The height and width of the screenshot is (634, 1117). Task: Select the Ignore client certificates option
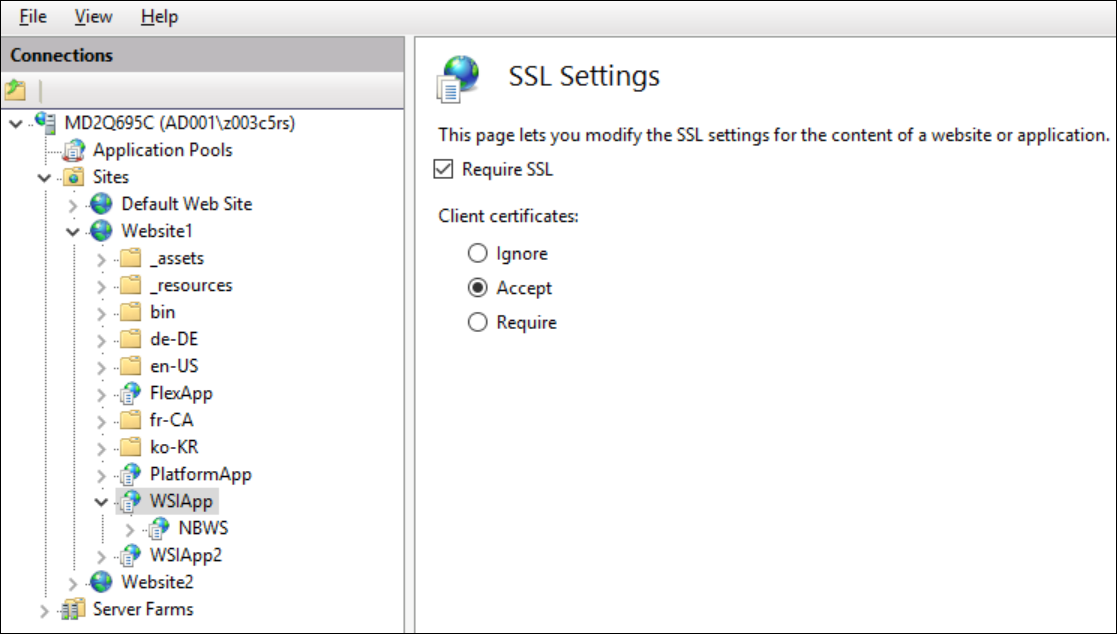(478, 254)
